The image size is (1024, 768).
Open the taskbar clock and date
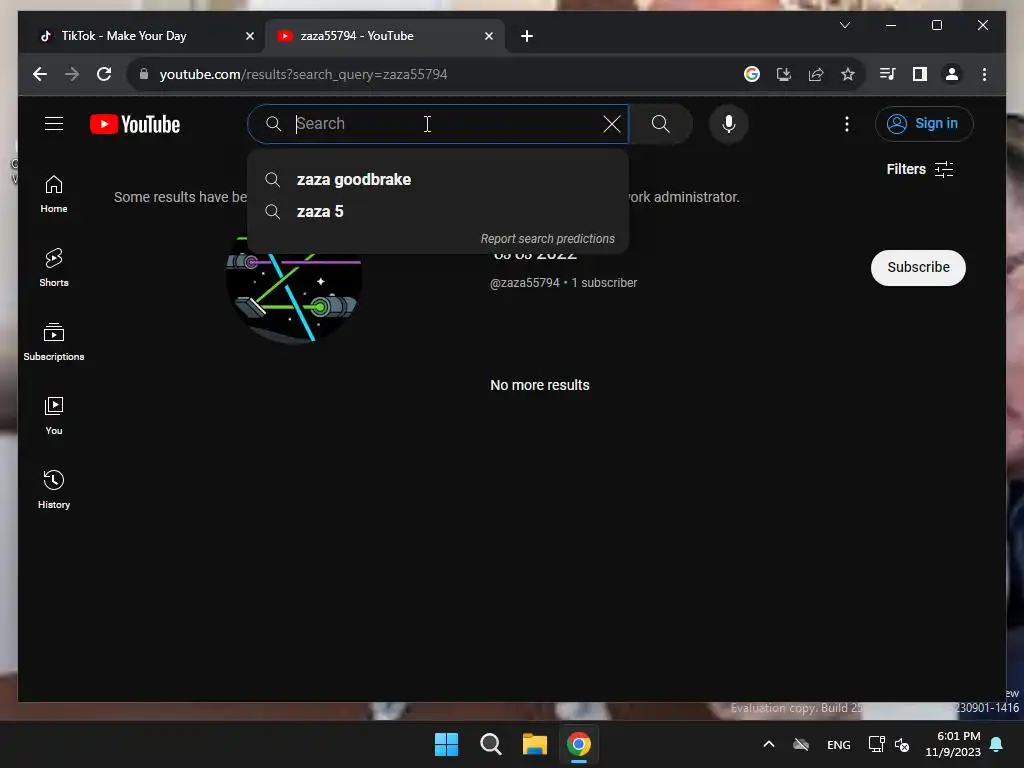[953, 744]
